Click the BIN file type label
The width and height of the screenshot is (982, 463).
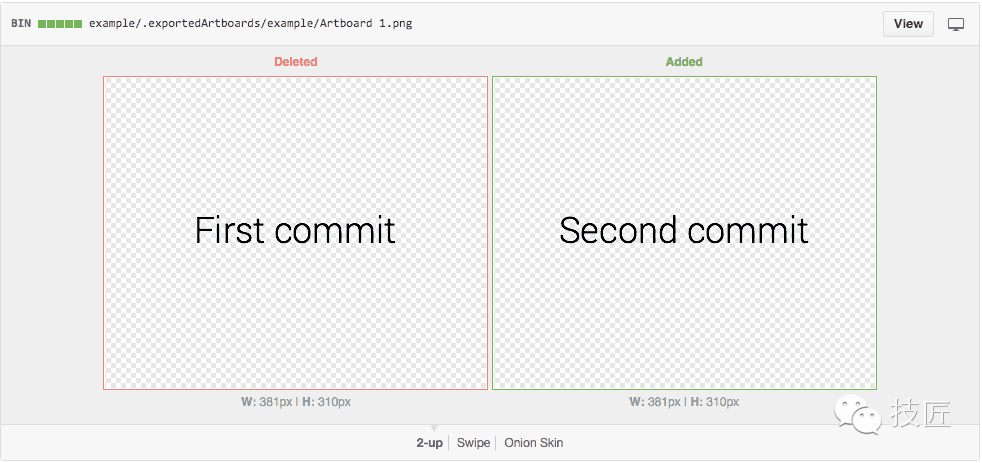(21, 24)
